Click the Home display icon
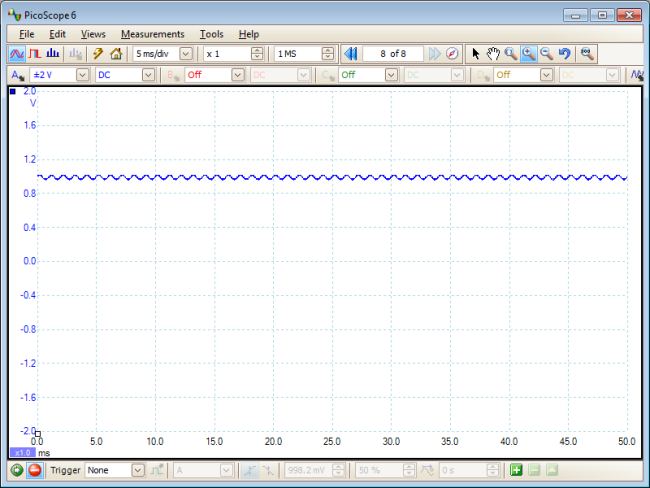650x488 pixels. click(x=116, y=53)
